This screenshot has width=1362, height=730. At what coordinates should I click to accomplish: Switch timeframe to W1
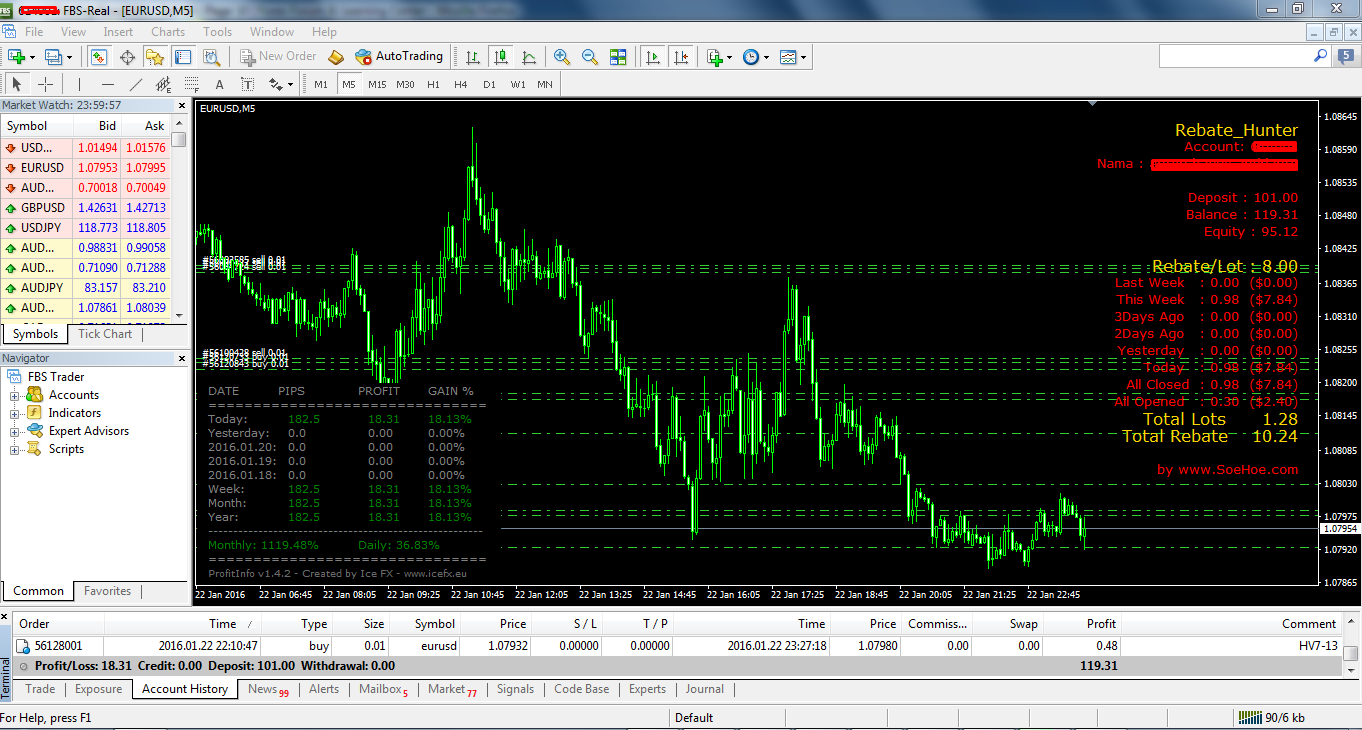tap(517, 84)
